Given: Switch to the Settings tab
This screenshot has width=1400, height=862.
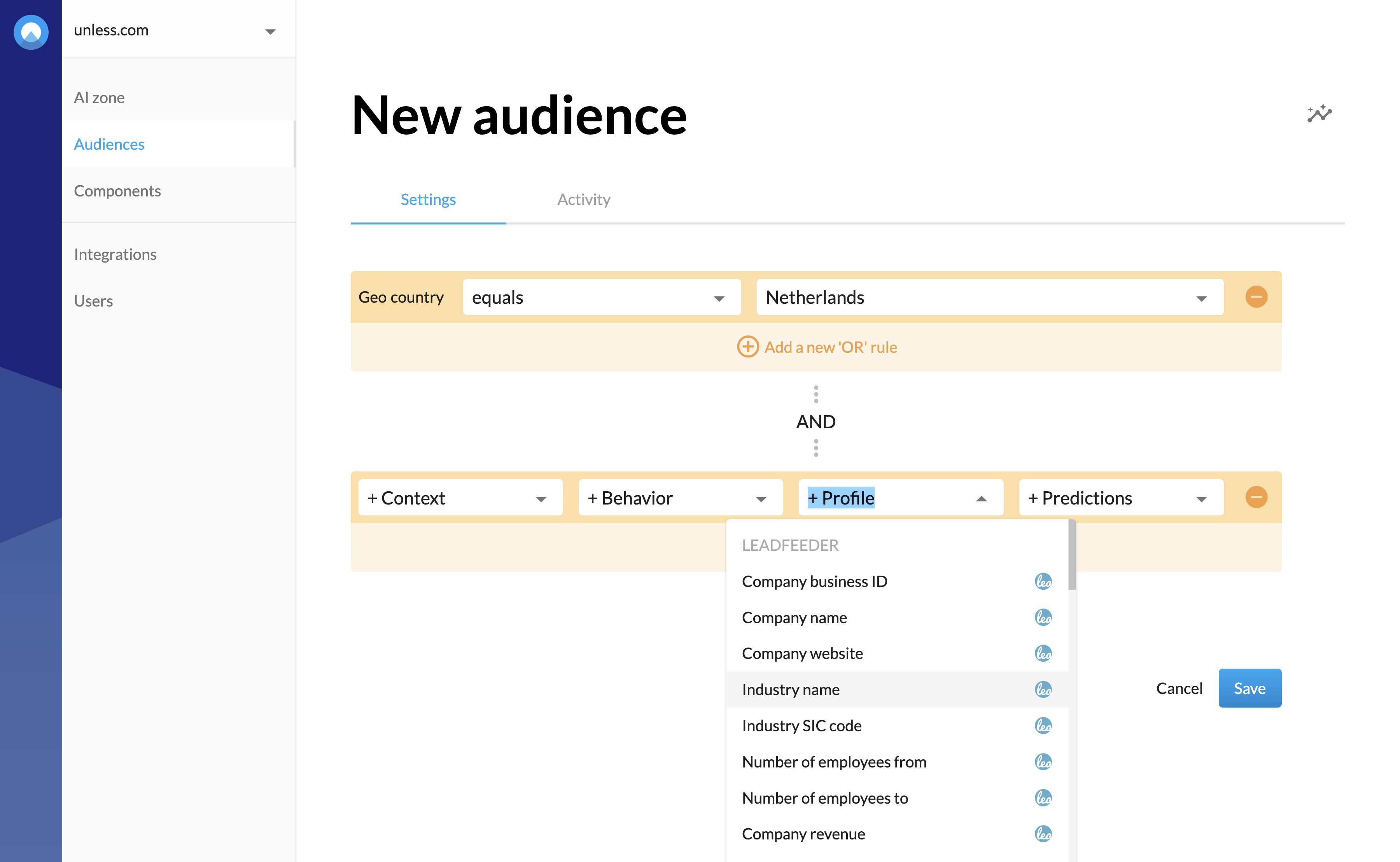Looking at the screenshot, I should click(x=428, y=200).
